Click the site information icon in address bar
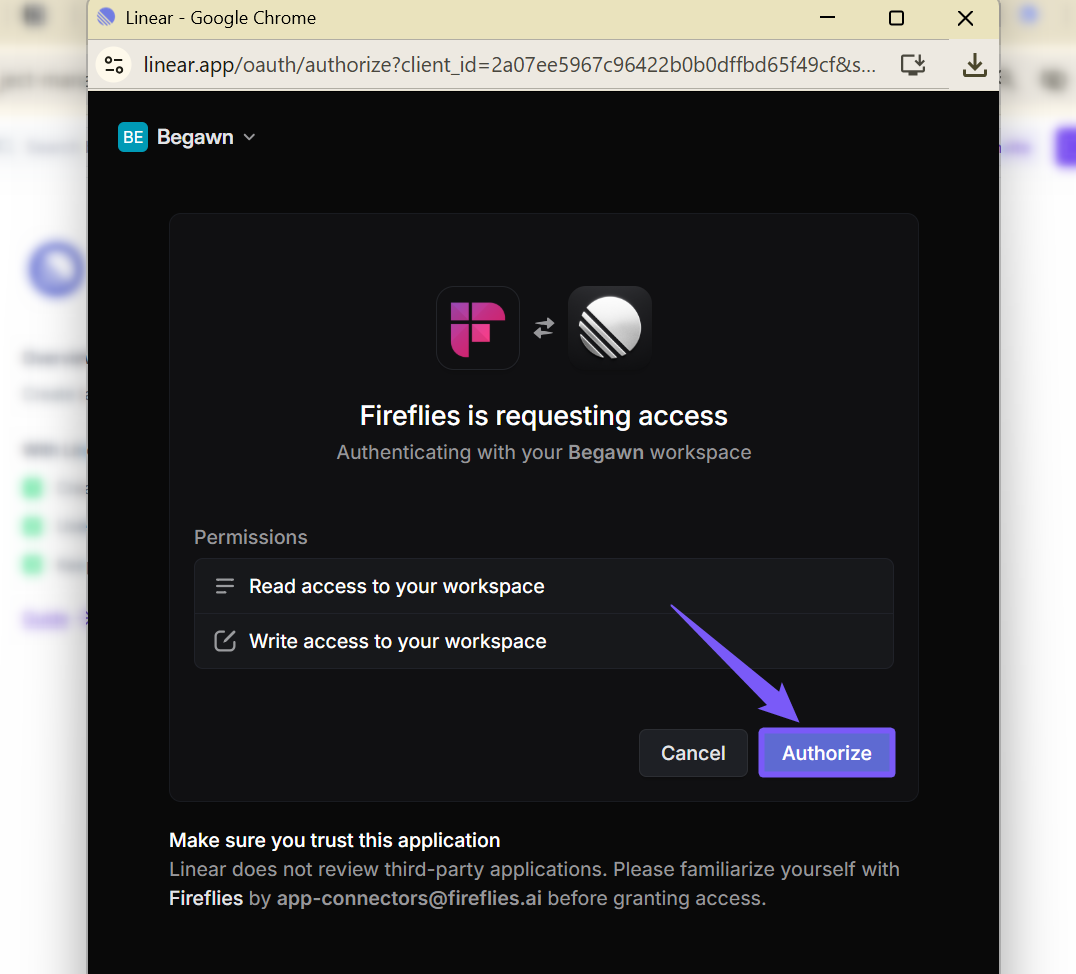The image size is (1076, 974). pyautogui.click(x=114, y=65)
